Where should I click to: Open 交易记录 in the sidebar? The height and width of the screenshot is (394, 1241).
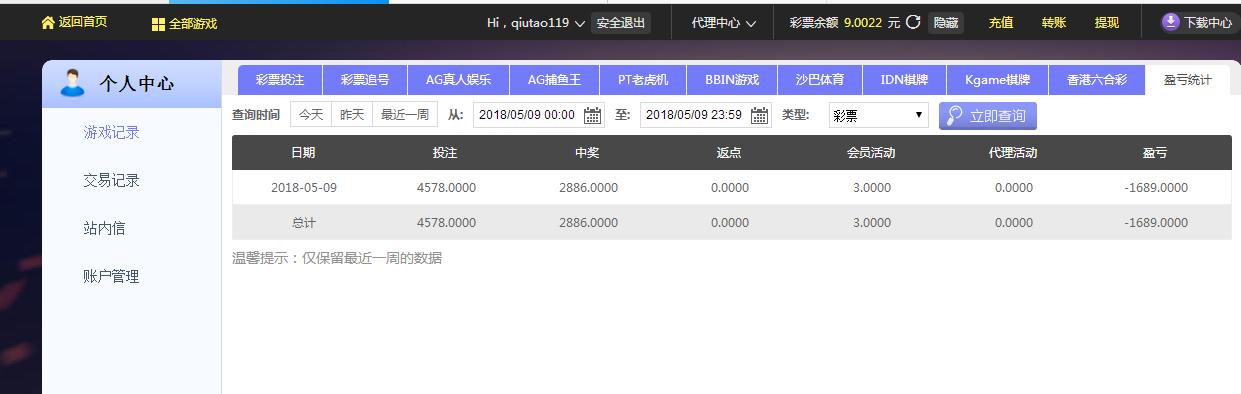pos(111,180)
